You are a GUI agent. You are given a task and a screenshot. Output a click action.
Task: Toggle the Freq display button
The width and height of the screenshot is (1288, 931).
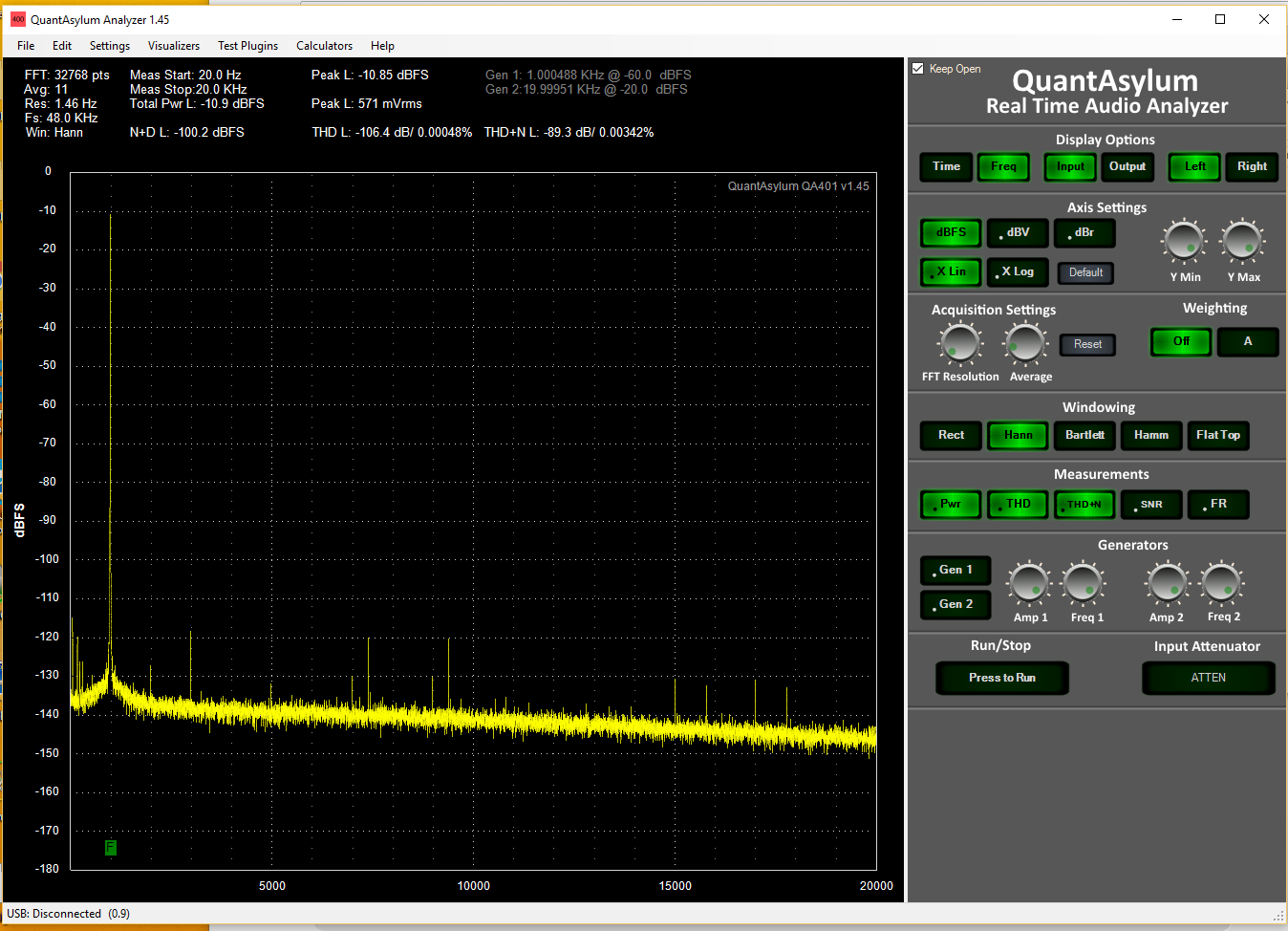point(1004,166)
